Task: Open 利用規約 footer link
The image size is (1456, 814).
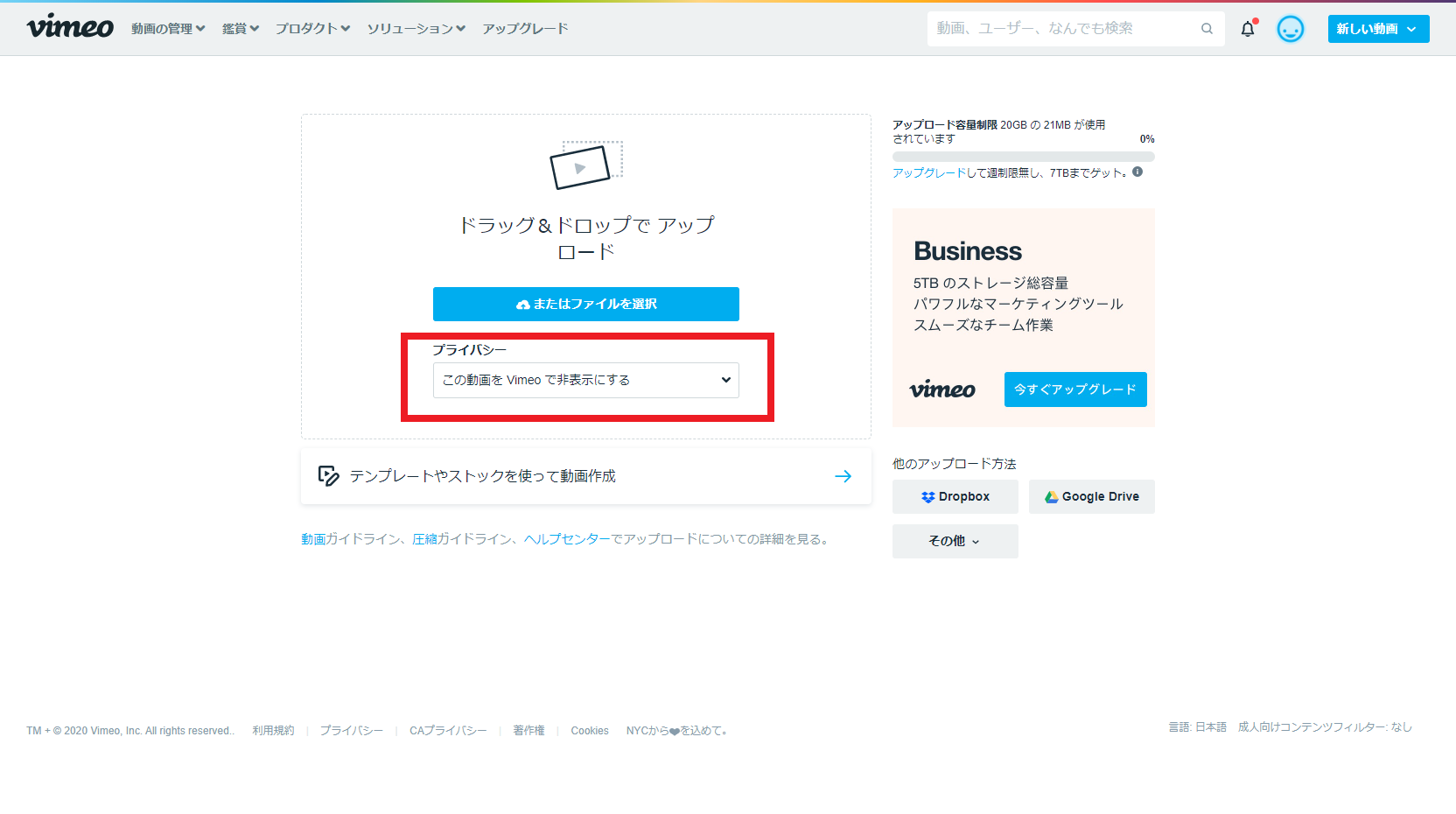Action: coord(273,731)
